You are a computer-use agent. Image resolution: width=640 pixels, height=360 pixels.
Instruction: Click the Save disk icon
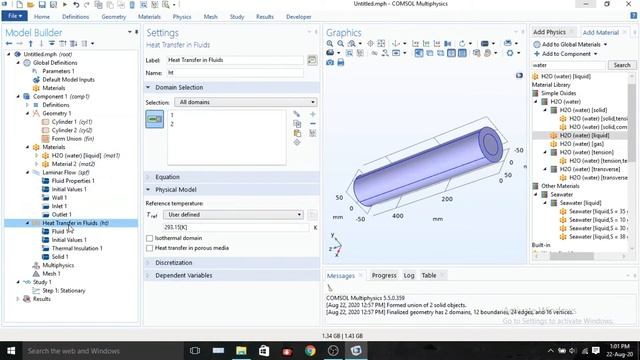pos(42,4)
